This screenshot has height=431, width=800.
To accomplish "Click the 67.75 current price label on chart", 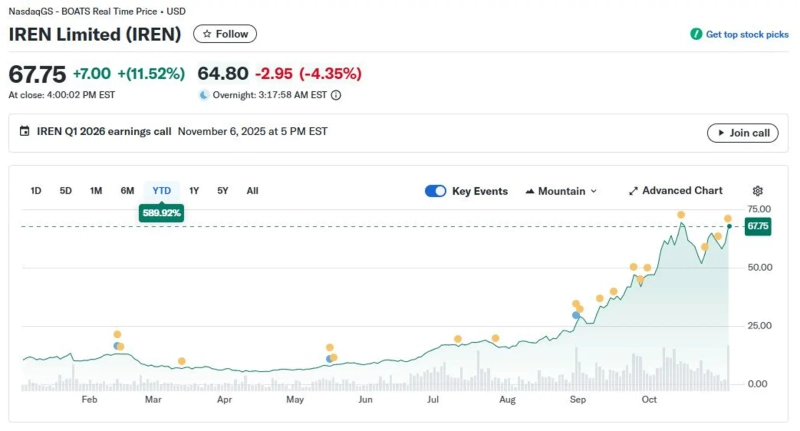I will tap(757, 227).
